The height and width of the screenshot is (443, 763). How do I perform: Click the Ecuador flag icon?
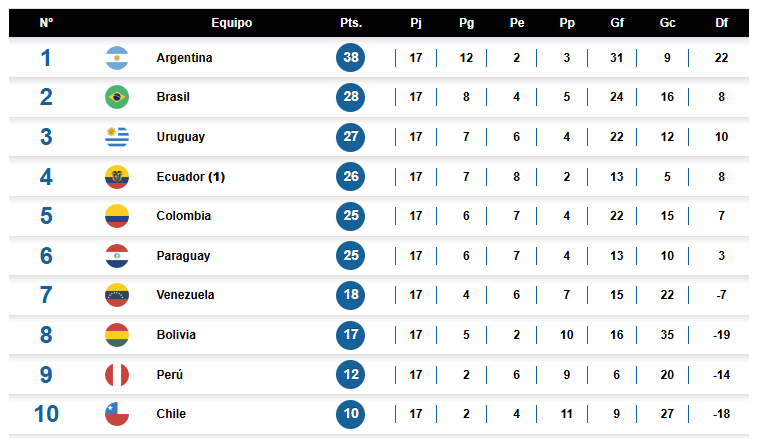coord(117,177)
